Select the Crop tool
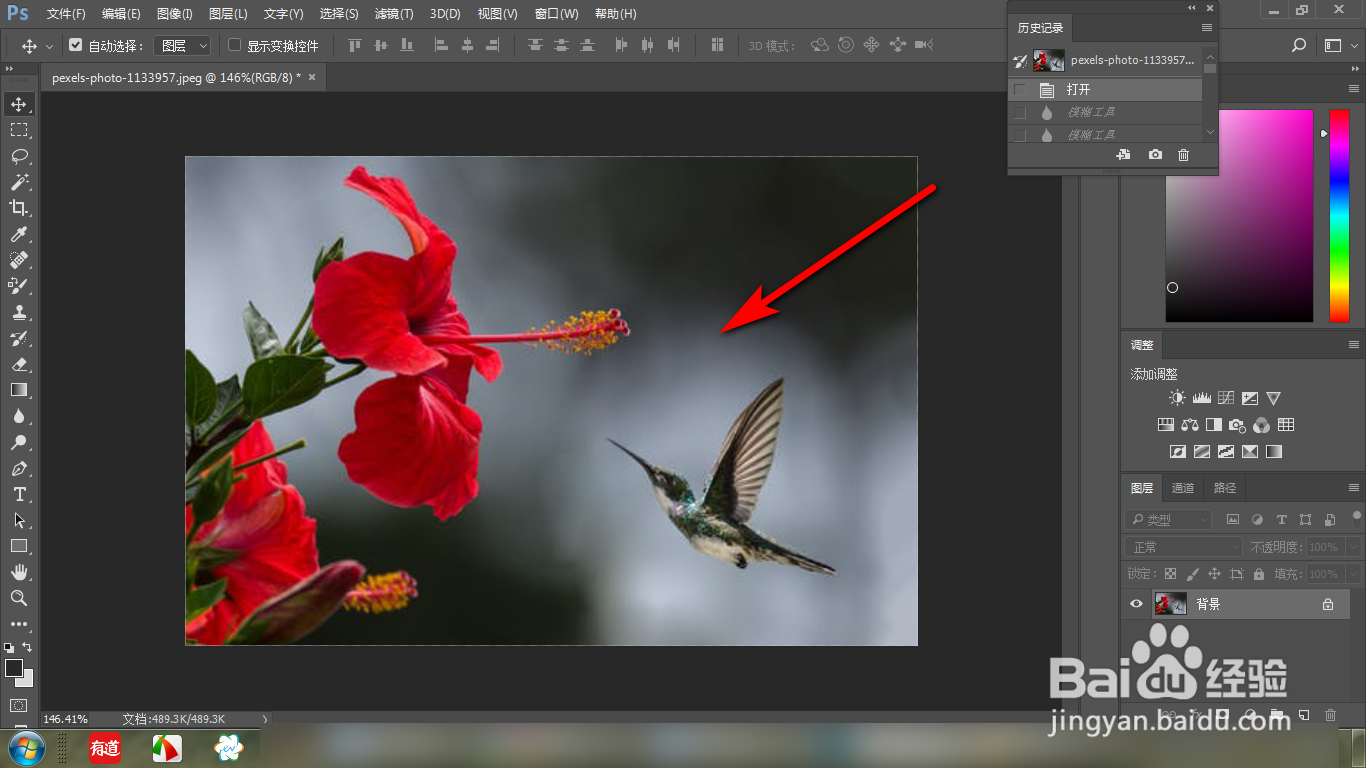Screen dimensions: 1366x768 [19, 208]
